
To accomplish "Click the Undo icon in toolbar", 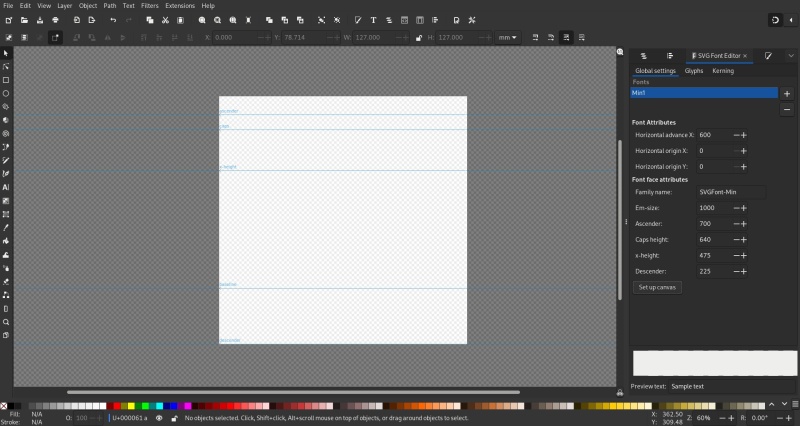I will click(x=113, y=20).
